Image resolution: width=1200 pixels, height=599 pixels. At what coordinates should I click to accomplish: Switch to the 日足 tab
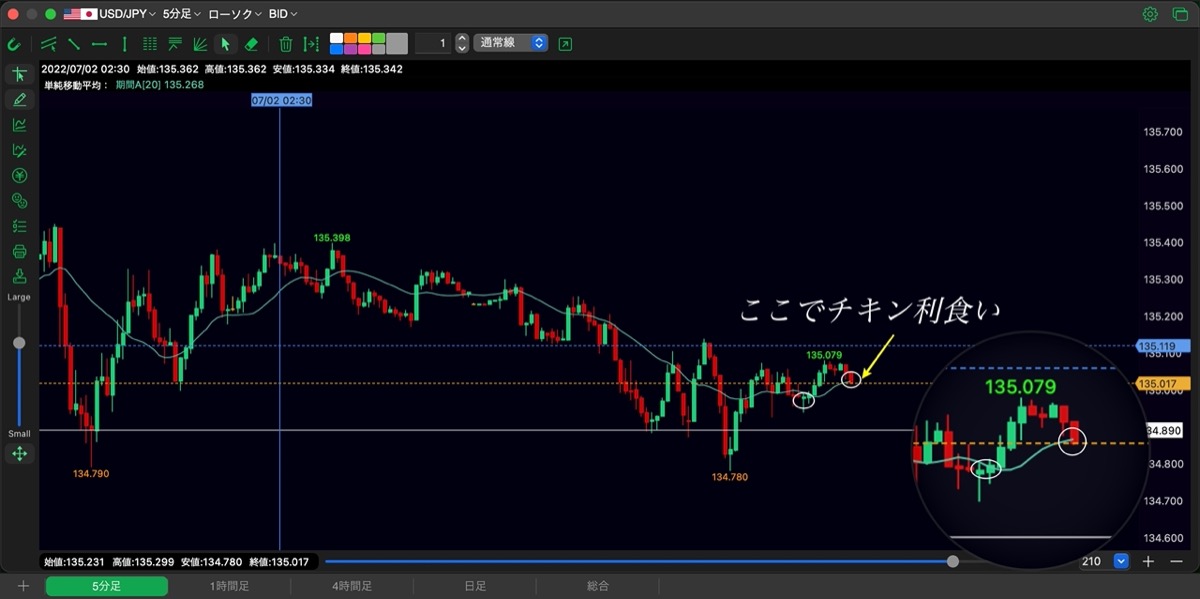tap(475, 586)
